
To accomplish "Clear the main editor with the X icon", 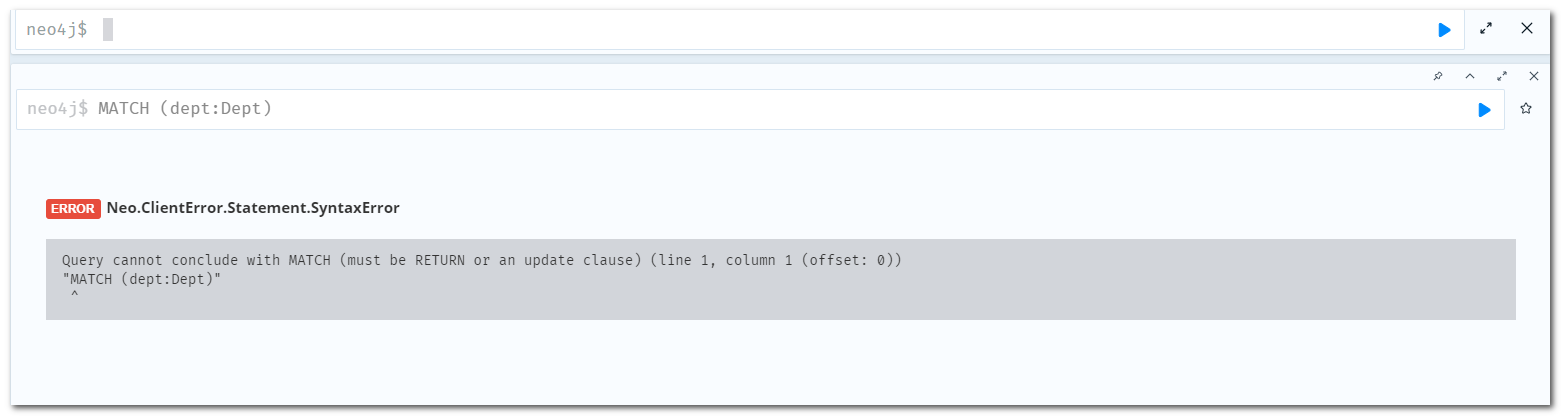I will (x=1527, y=29).
